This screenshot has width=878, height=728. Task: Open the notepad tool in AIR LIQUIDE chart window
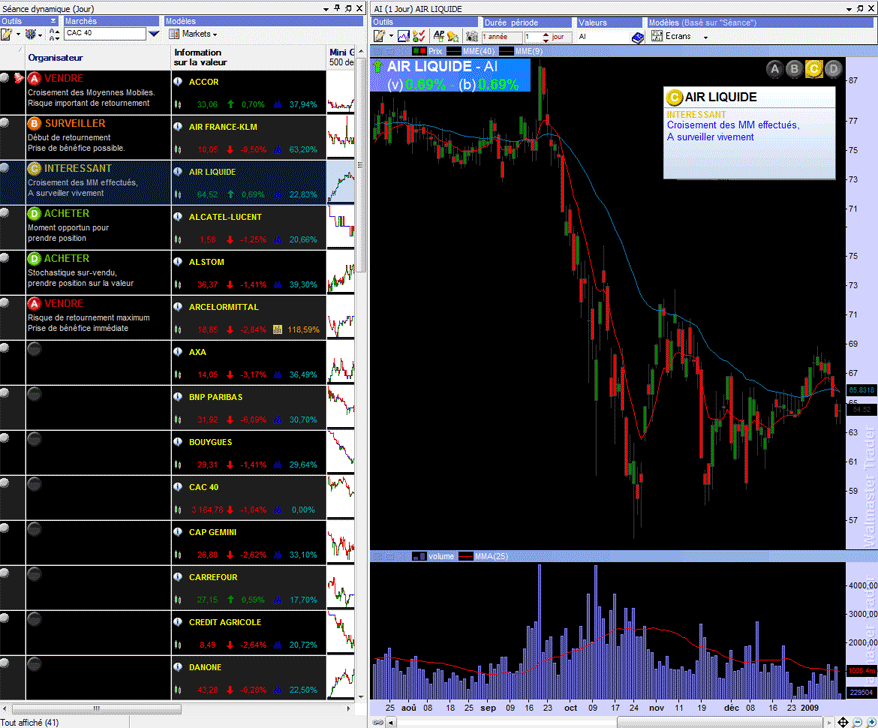coord(380,36)
